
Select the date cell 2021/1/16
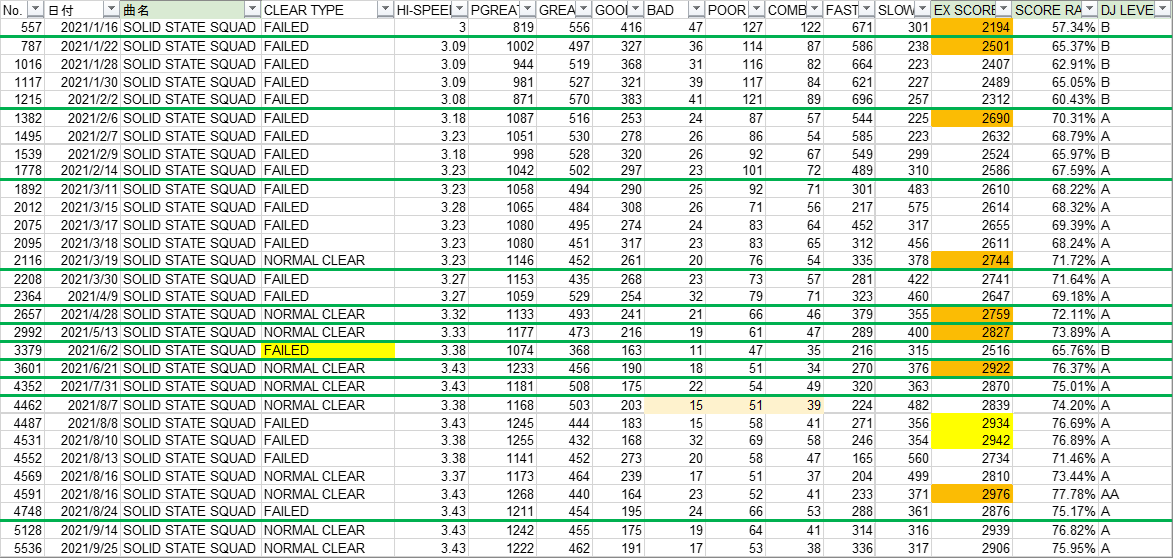tap(82, 28)
